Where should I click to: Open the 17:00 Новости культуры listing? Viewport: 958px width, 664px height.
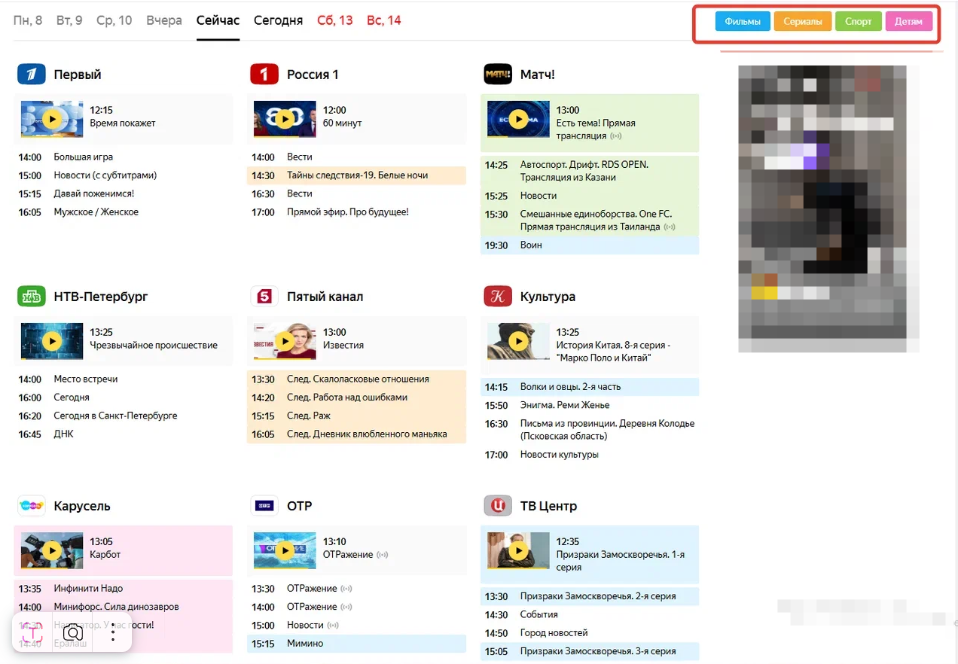pyautogui.click(x=590, y=454)
